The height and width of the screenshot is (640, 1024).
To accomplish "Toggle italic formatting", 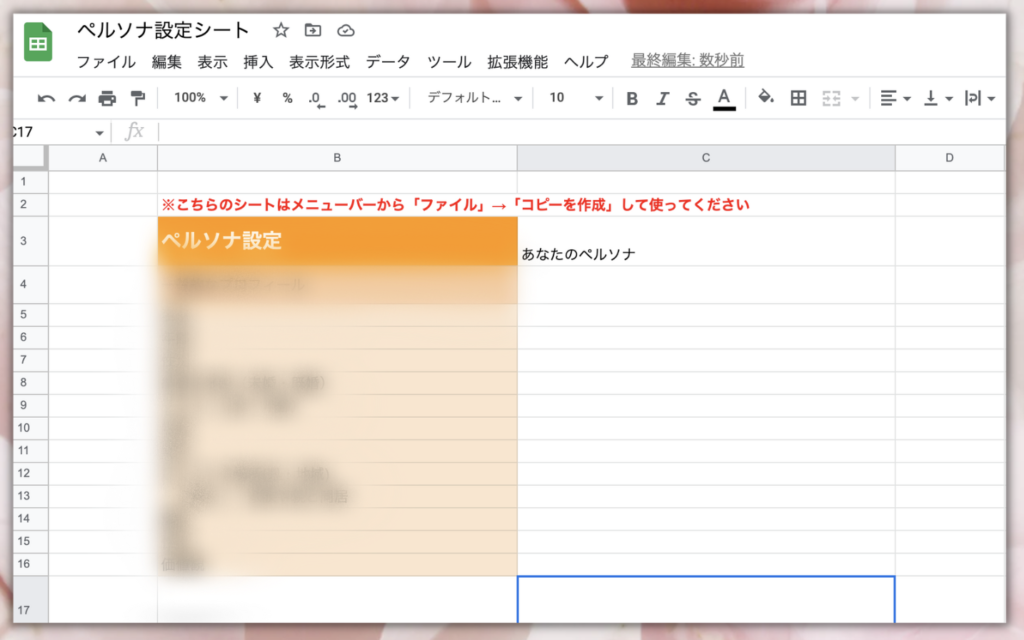I will [x=662, y=99].
